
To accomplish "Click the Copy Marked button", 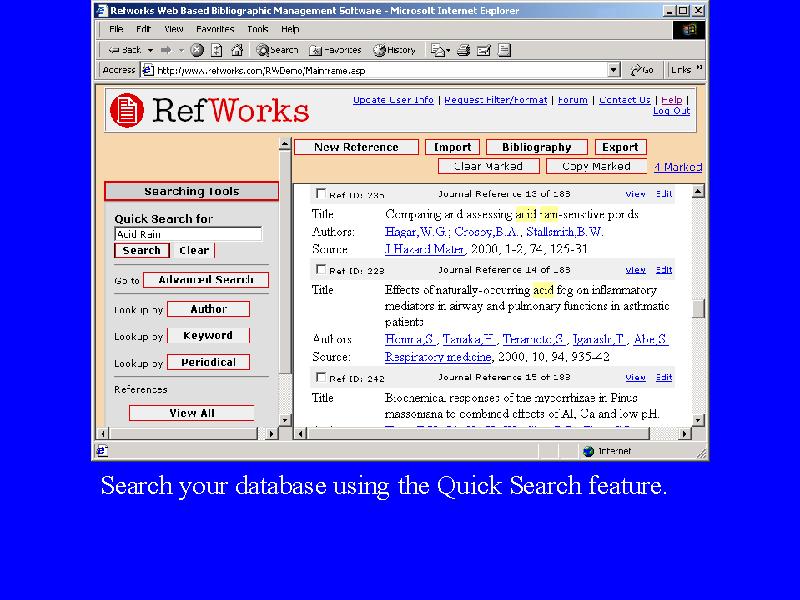I will (596, 166).
